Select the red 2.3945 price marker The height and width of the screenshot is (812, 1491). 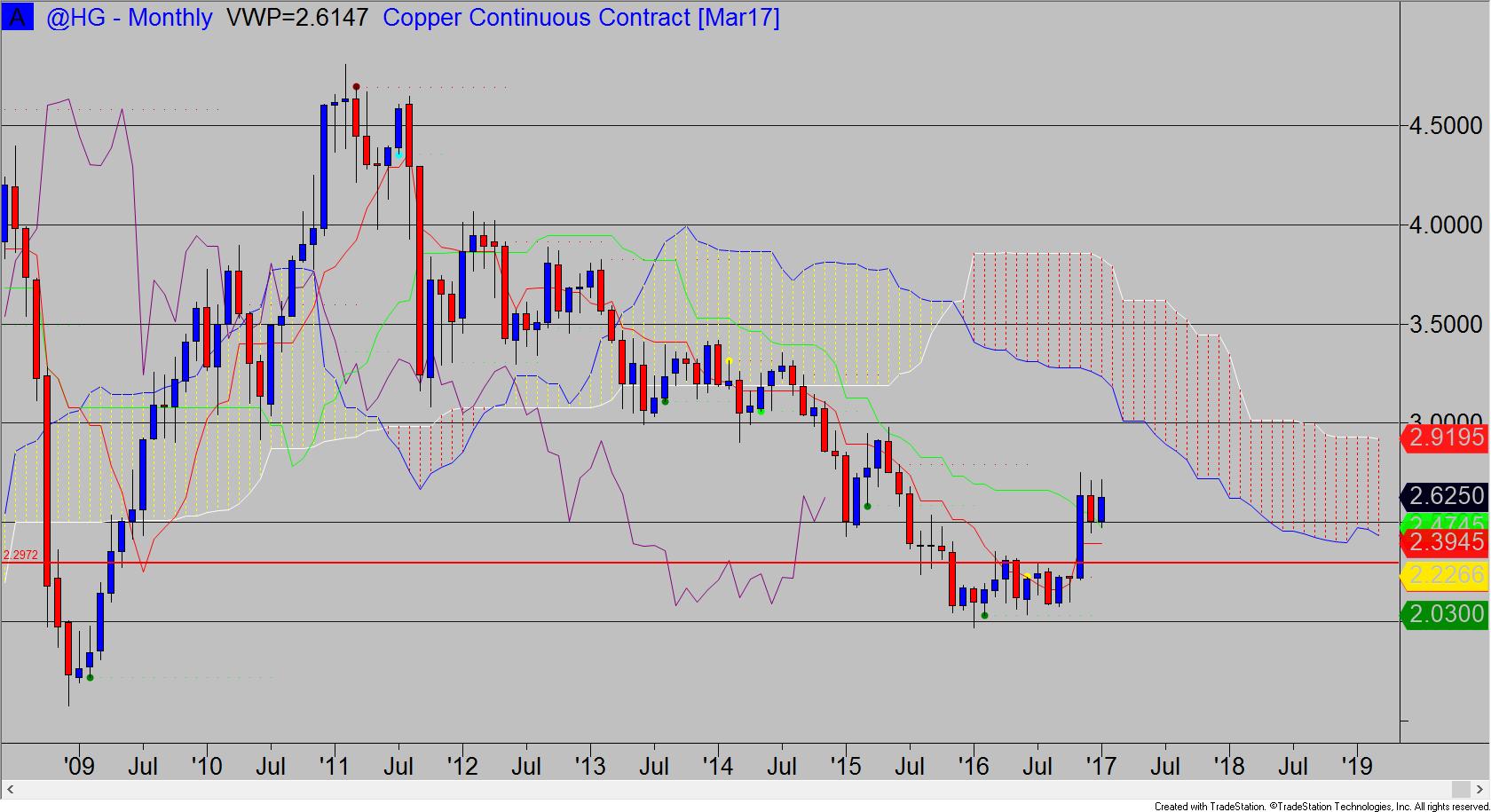1445,542
